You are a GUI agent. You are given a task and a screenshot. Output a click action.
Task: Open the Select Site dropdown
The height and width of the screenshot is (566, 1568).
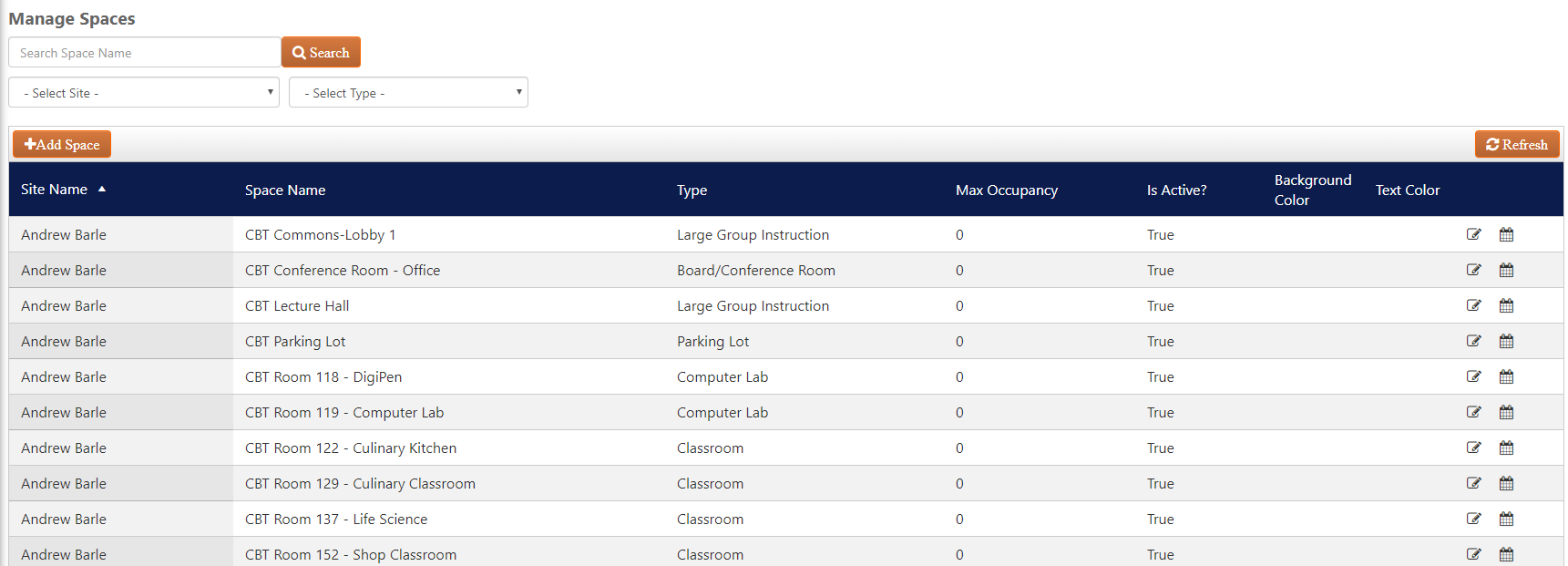click(144, 92)
